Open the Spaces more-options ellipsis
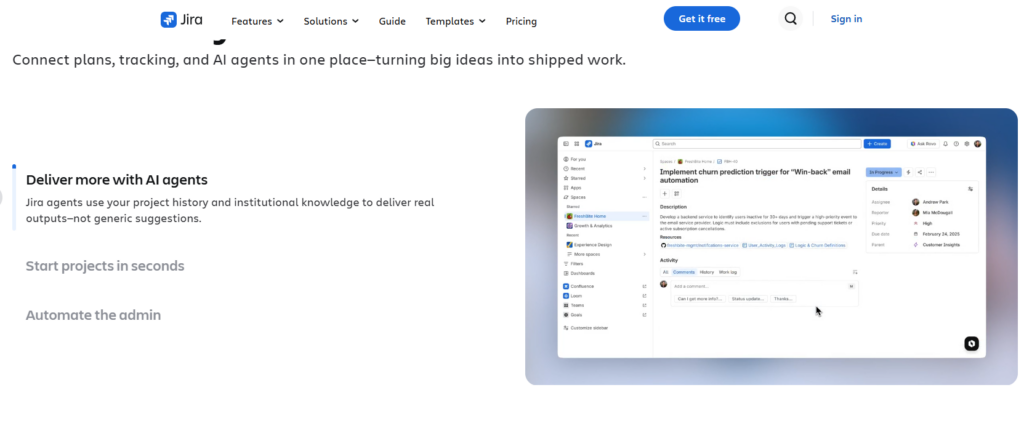 (x=645, y=197)
